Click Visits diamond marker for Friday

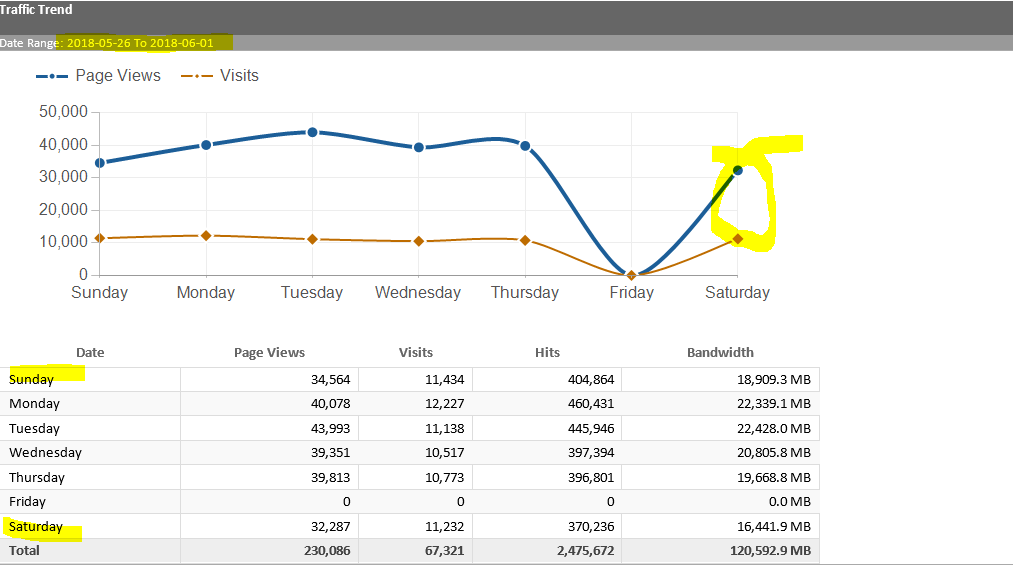[x=631, y=275]
